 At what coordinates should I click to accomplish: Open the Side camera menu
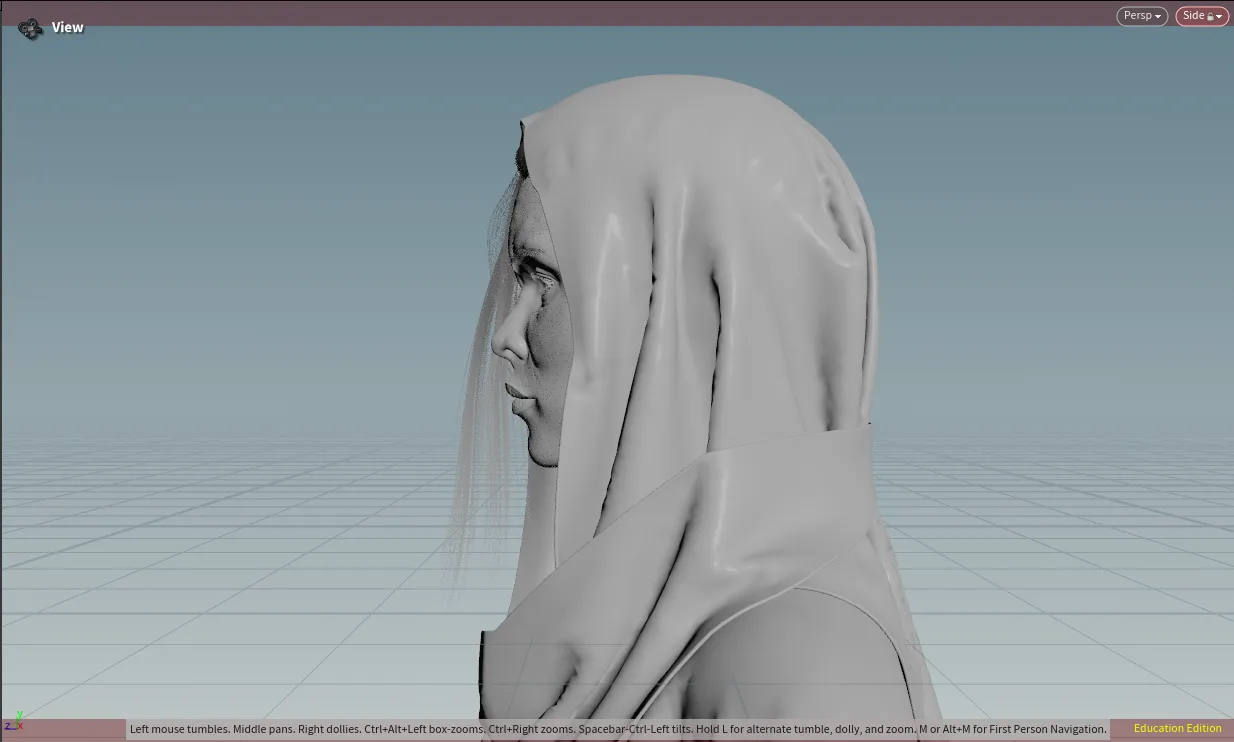point(1202,16)
